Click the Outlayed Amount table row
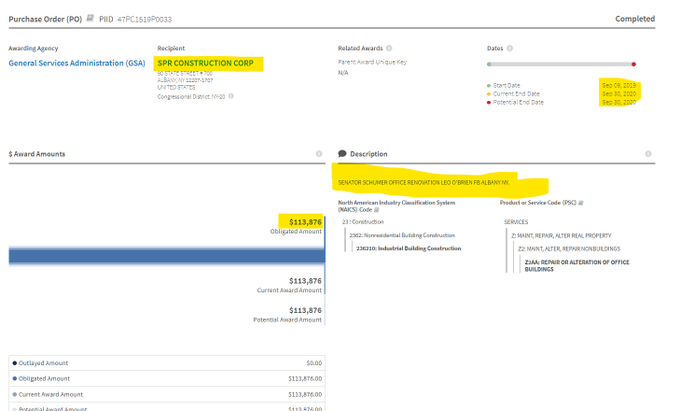The height and width of the screenshot is (411, 680). coord(166,363)
